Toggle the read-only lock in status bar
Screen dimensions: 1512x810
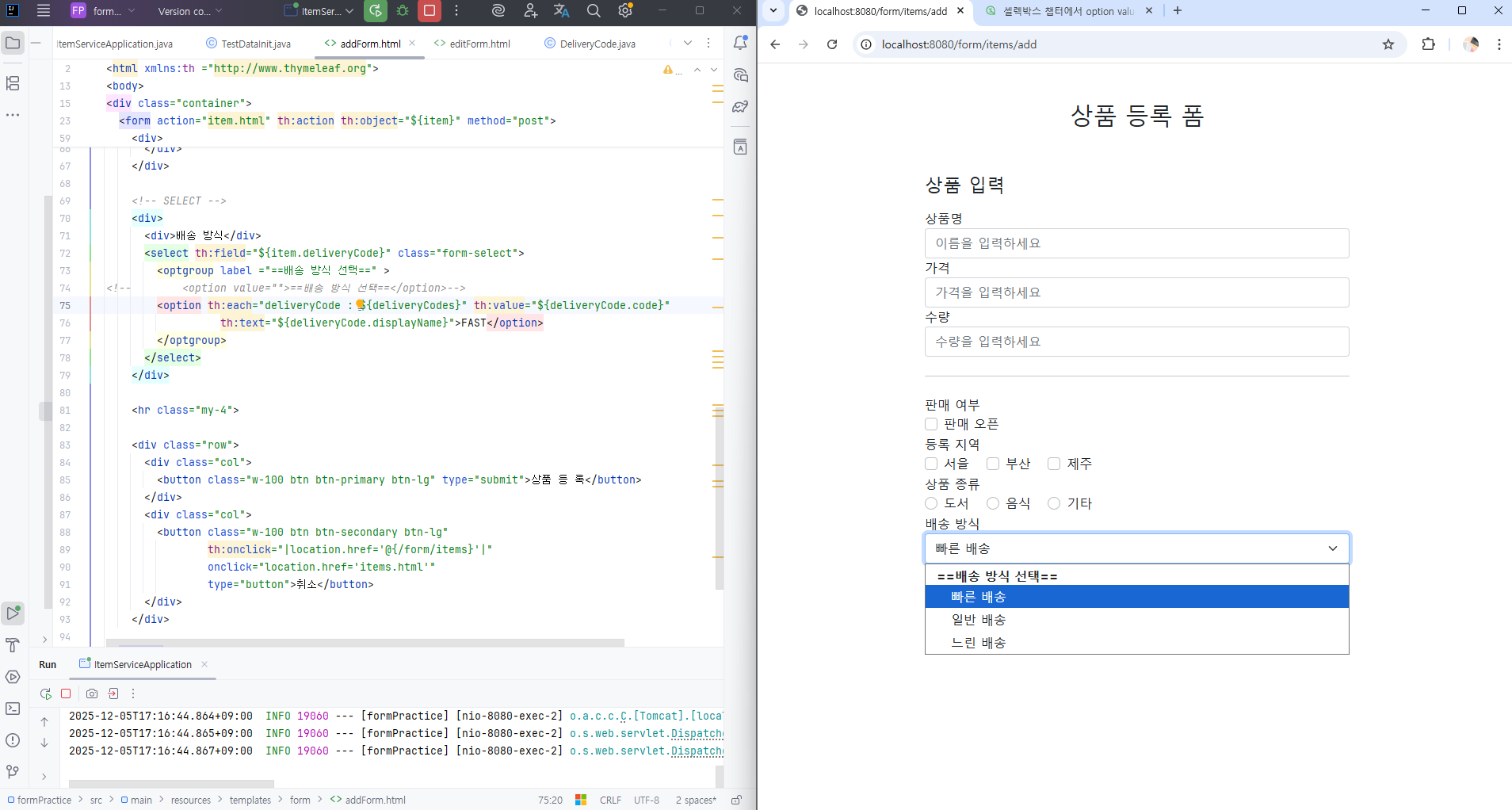[x=736, y=800]
